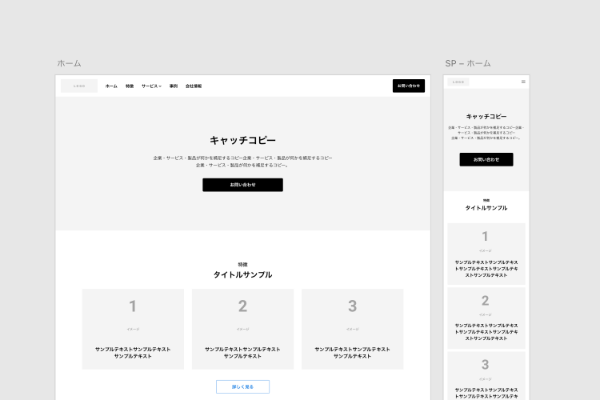This screenshot has width=600, height=400.
Task: Select the タイトルサンプル heading in desktop frame
Action: [243, 274]
